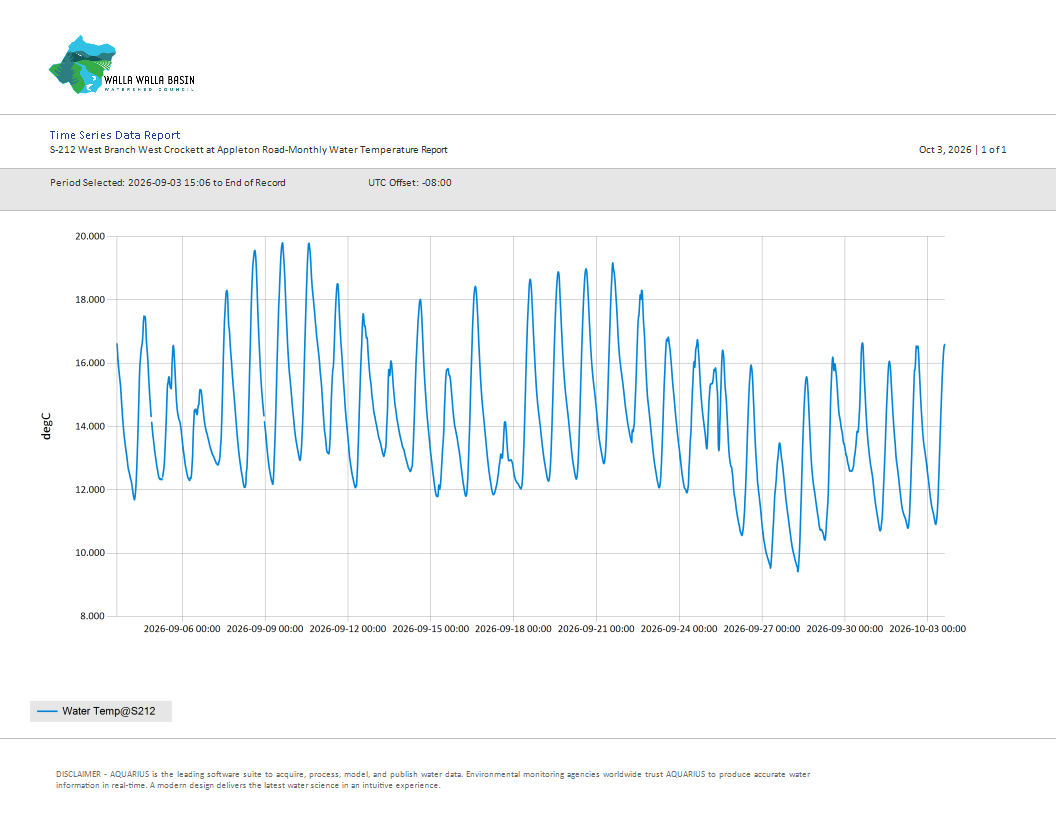
Task: Click the 2026-09-21 00:00 x-axis label
Action: click(596, 629)
